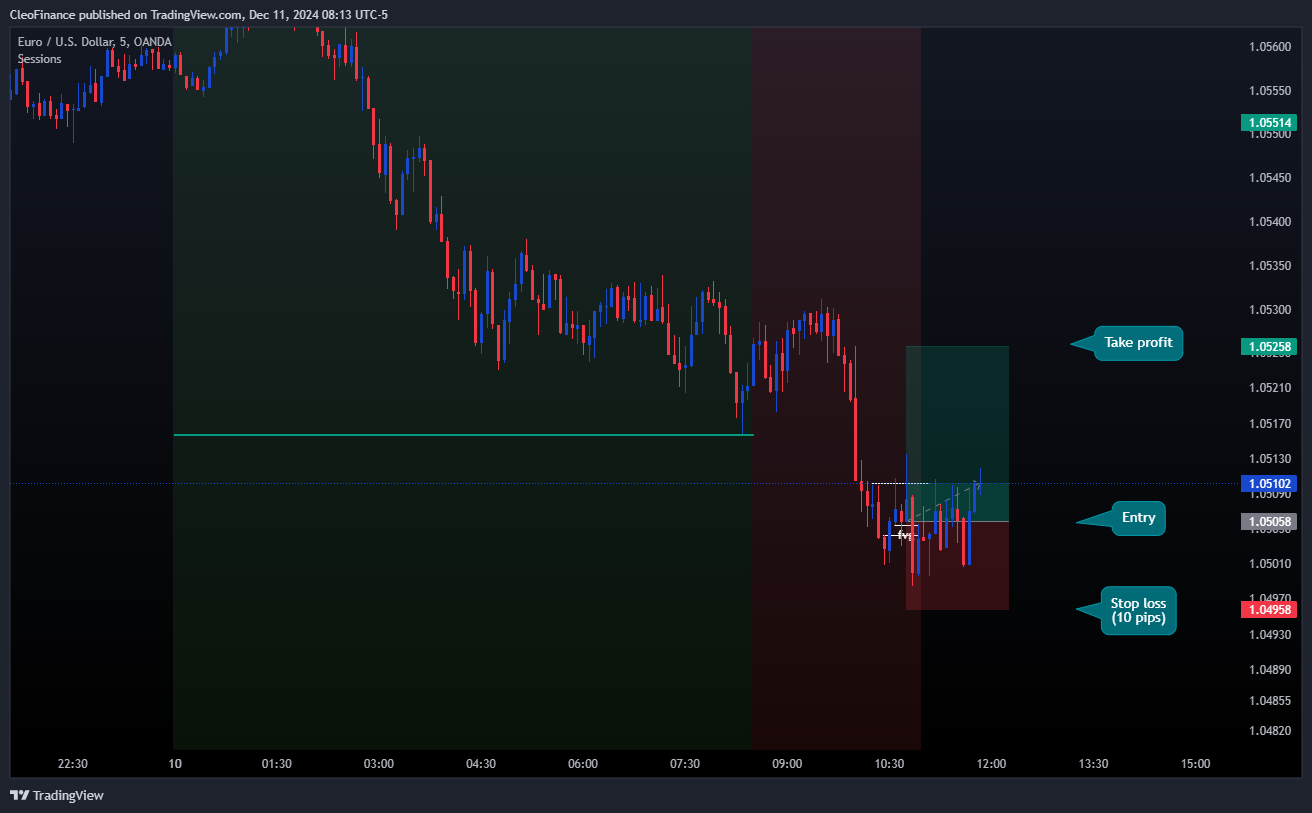
Task: Click the green 1.05514 price tag
Action: [x=1269, y=123]
